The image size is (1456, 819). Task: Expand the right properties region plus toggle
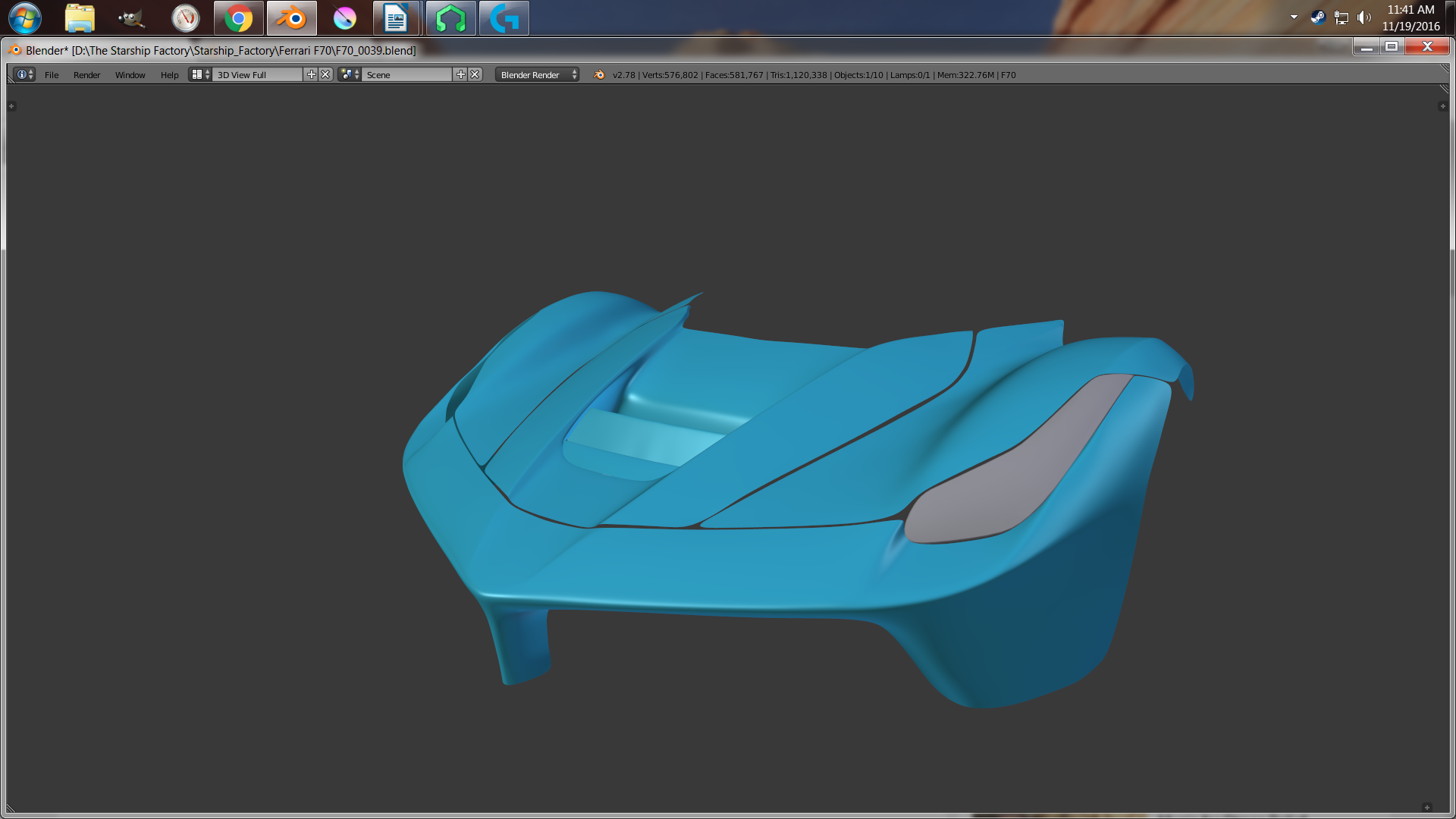1442,106
